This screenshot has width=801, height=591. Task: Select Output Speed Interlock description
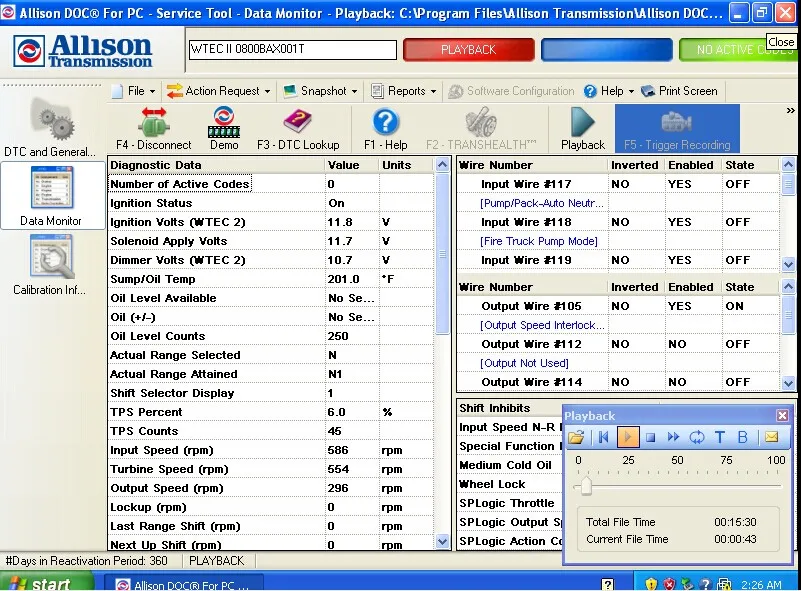543,325
